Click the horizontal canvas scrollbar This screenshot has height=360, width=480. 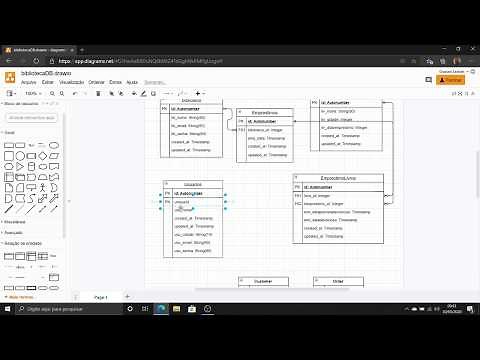click(x=272, y=289)
